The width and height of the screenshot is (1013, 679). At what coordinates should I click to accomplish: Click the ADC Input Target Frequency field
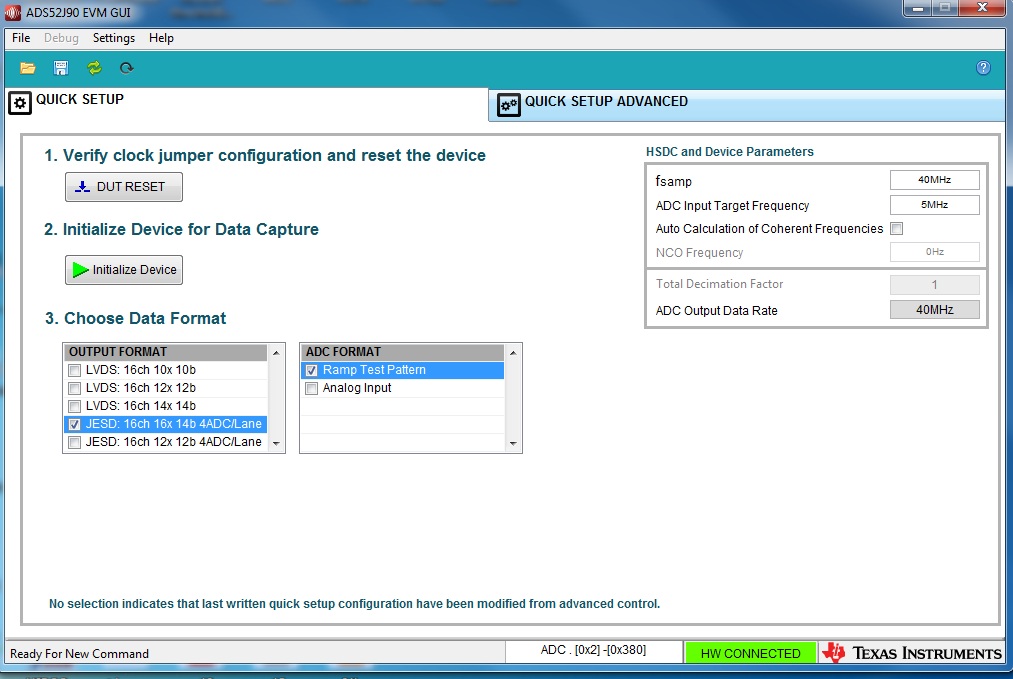click(x=934, y=205)
